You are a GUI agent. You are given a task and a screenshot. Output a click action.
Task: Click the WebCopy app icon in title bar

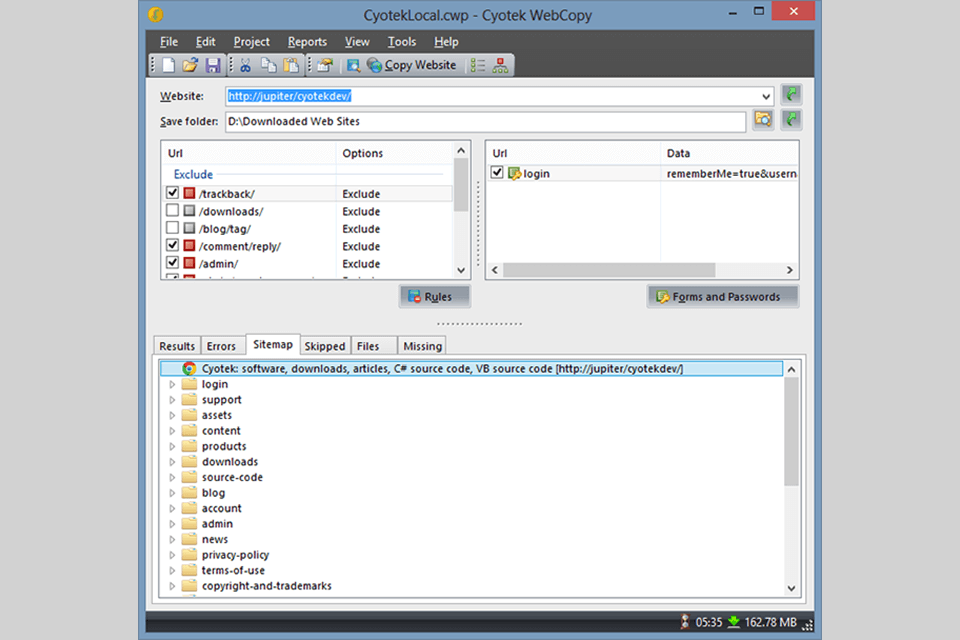pyautogui.click(x=156, y=14)
